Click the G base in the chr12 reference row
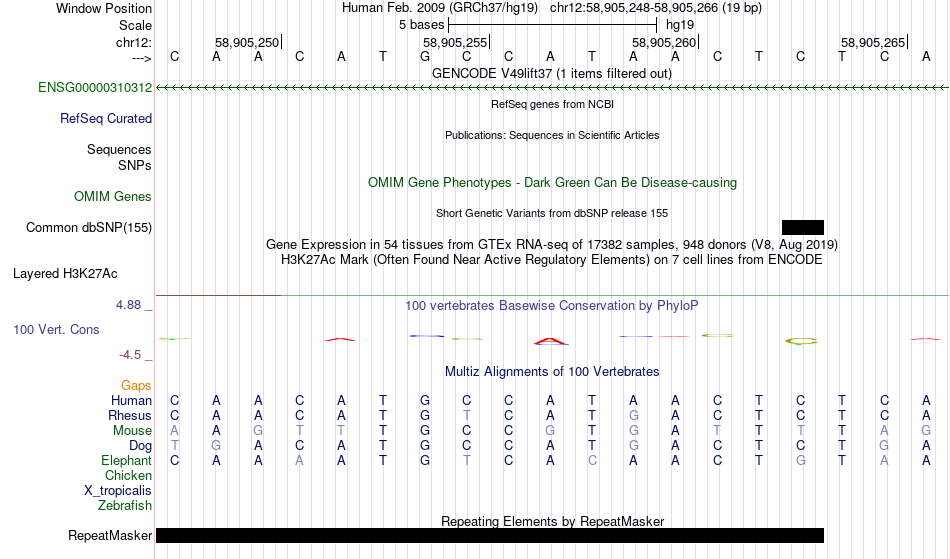 [425, 57]
